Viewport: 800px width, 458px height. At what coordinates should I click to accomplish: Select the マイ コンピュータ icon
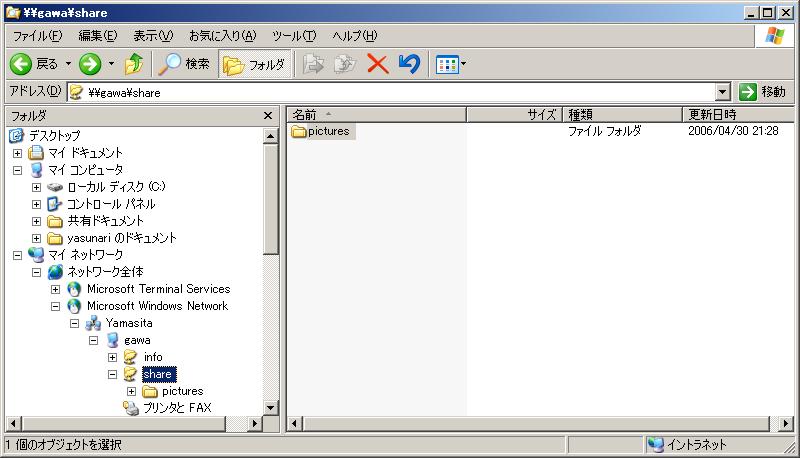tap(36, 169)
